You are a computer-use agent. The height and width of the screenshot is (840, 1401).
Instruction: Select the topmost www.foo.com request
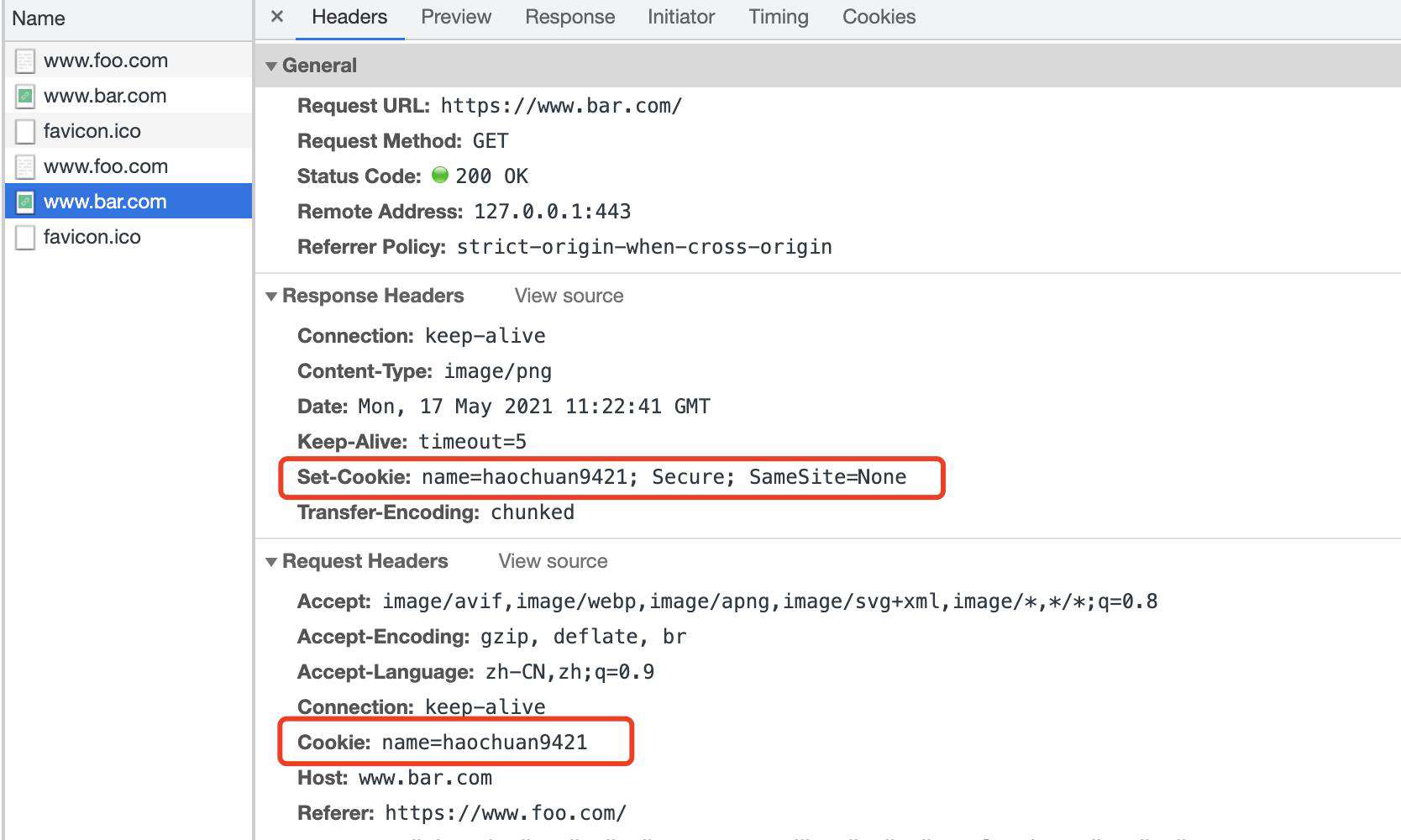pyautogui.click(x=129, y=60)
